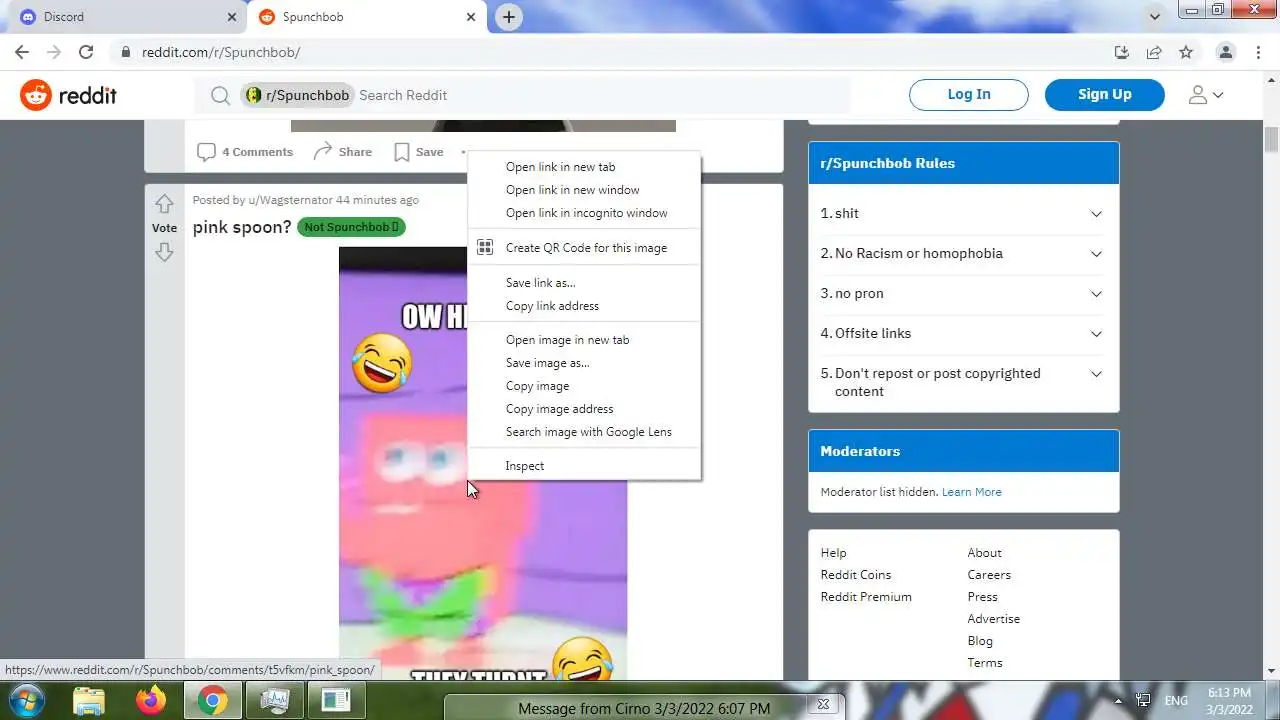
Task: Click site lock icon in address bar
Action: coord(125,52)
